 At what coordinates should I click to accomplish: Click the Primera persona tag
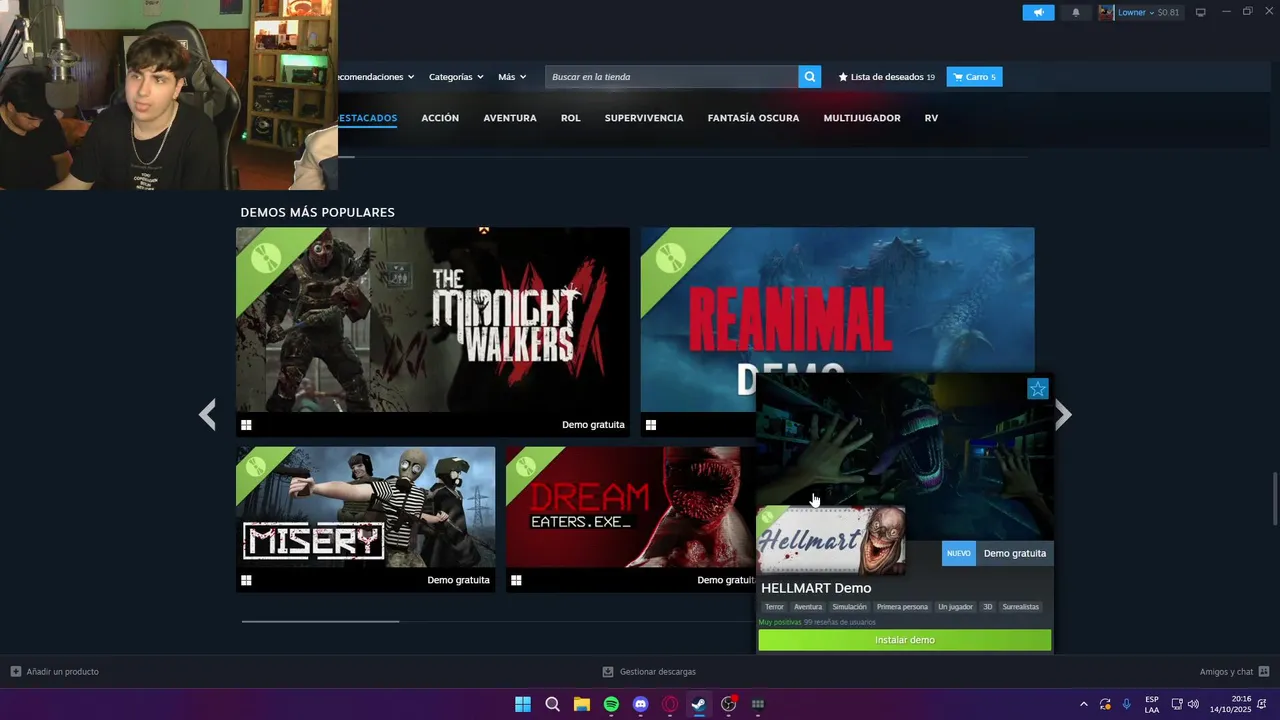[x=902, y=607]
